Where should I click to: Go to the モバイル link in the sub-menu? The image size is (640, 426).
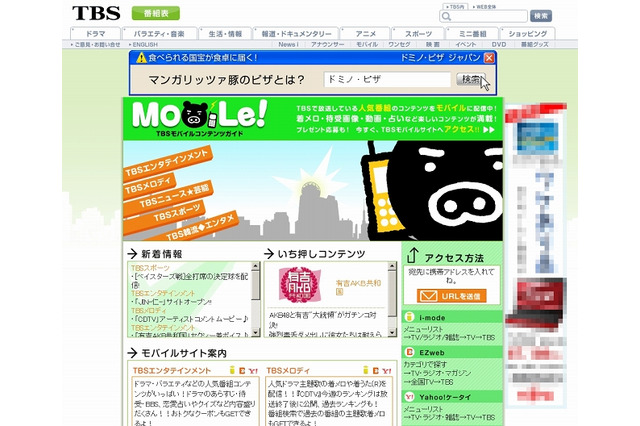tap(367, 44)
